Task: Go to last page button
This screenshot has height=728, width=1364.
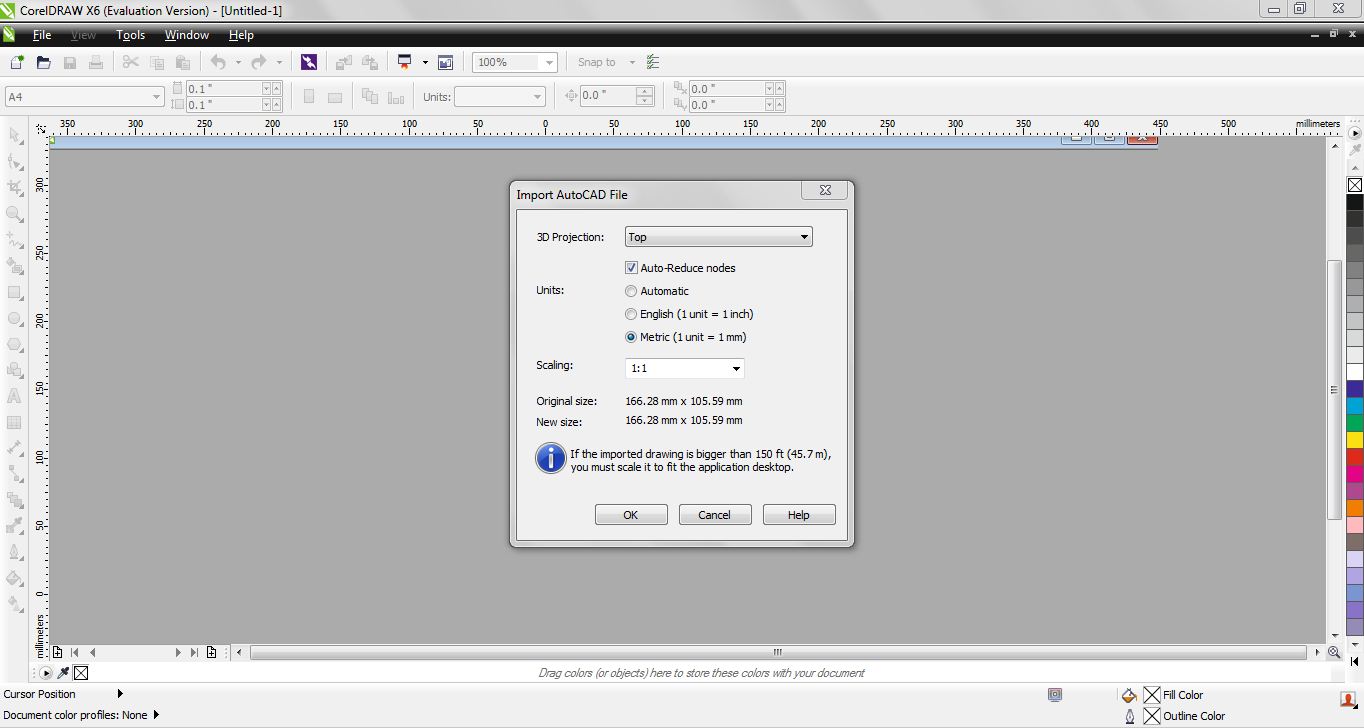Action: pos(195,652)
